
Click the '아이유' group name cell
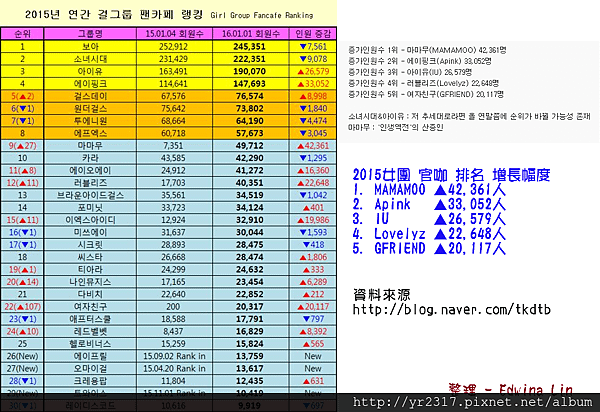90,72
